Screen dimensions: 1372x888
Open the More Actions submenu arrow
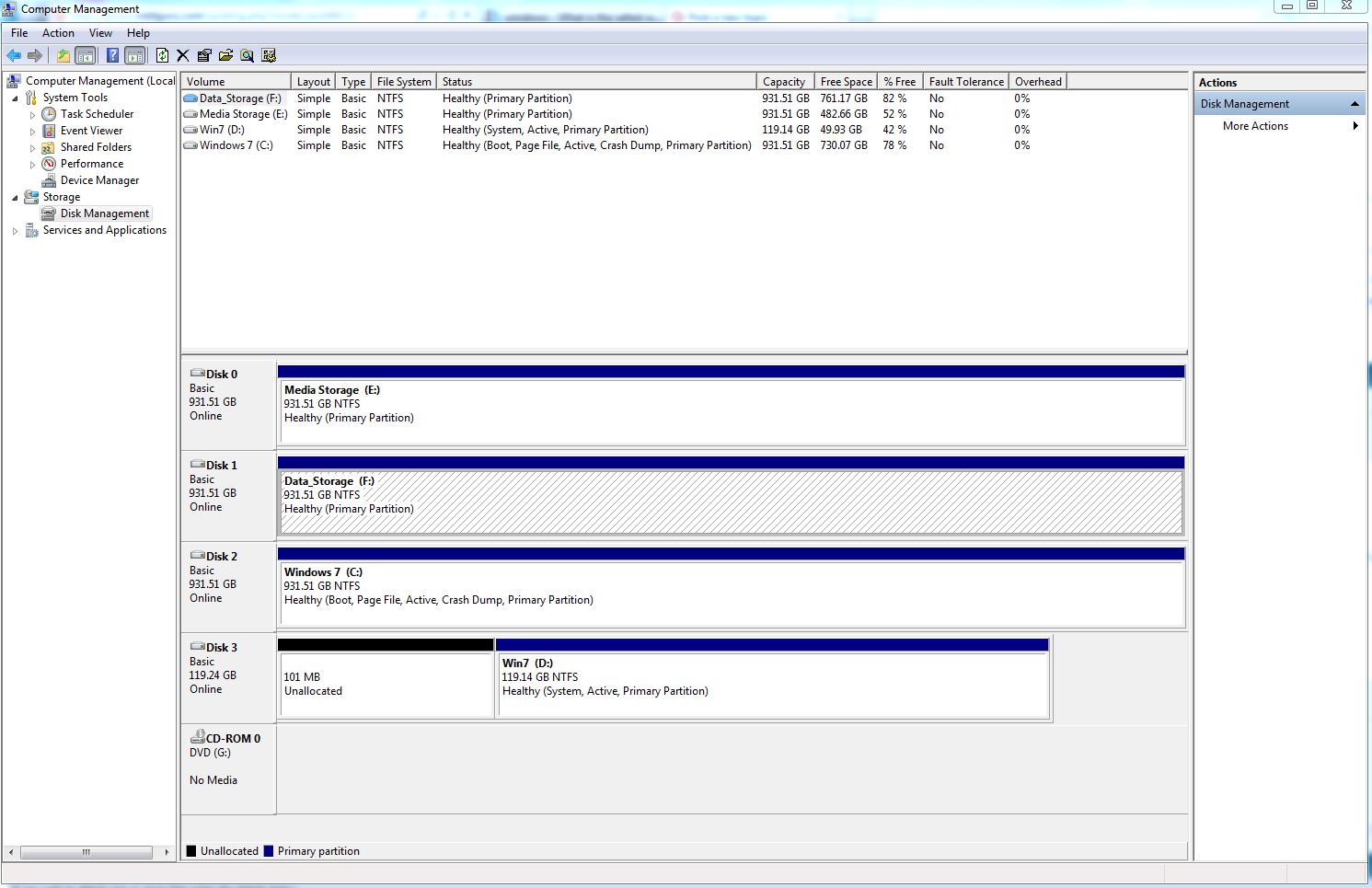(1355, 126)
